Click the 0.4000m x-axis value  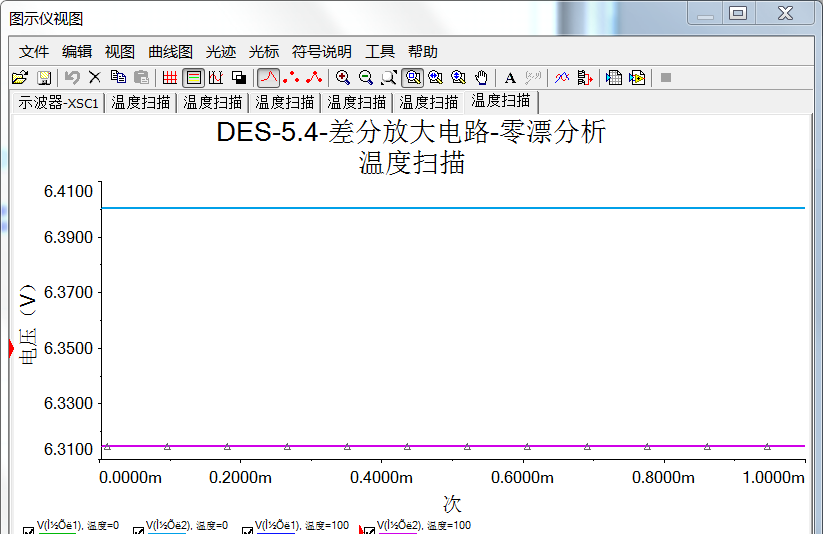pyautogui.click(x=381, y=477)
